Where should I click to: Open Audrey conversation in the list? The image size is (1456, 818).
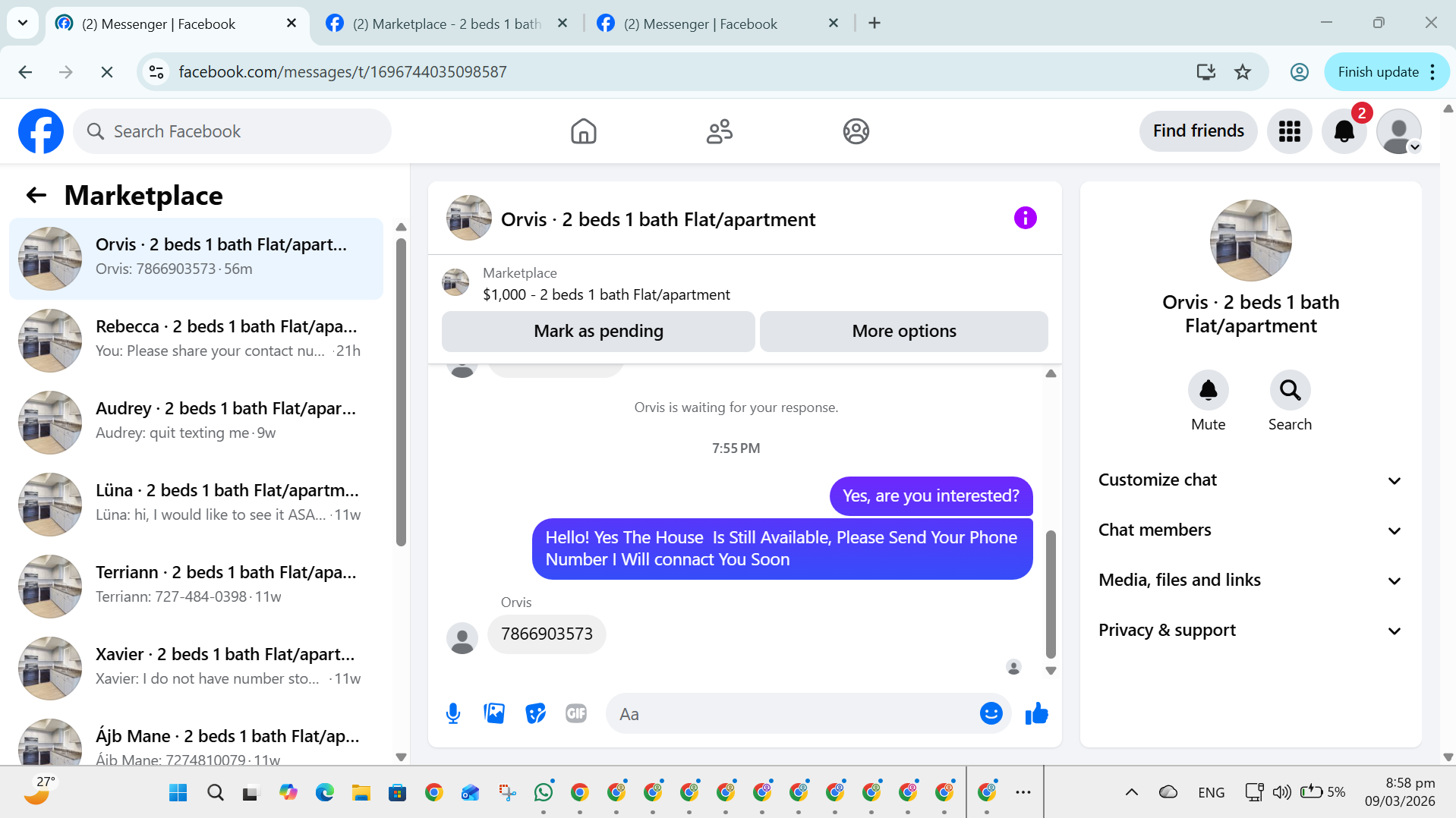pos(196,422)
